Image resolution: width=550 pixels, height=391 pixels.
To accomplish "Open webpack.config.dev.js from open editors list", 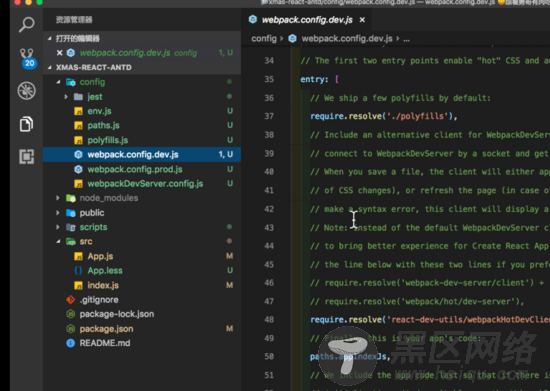I will pos(142,53).
